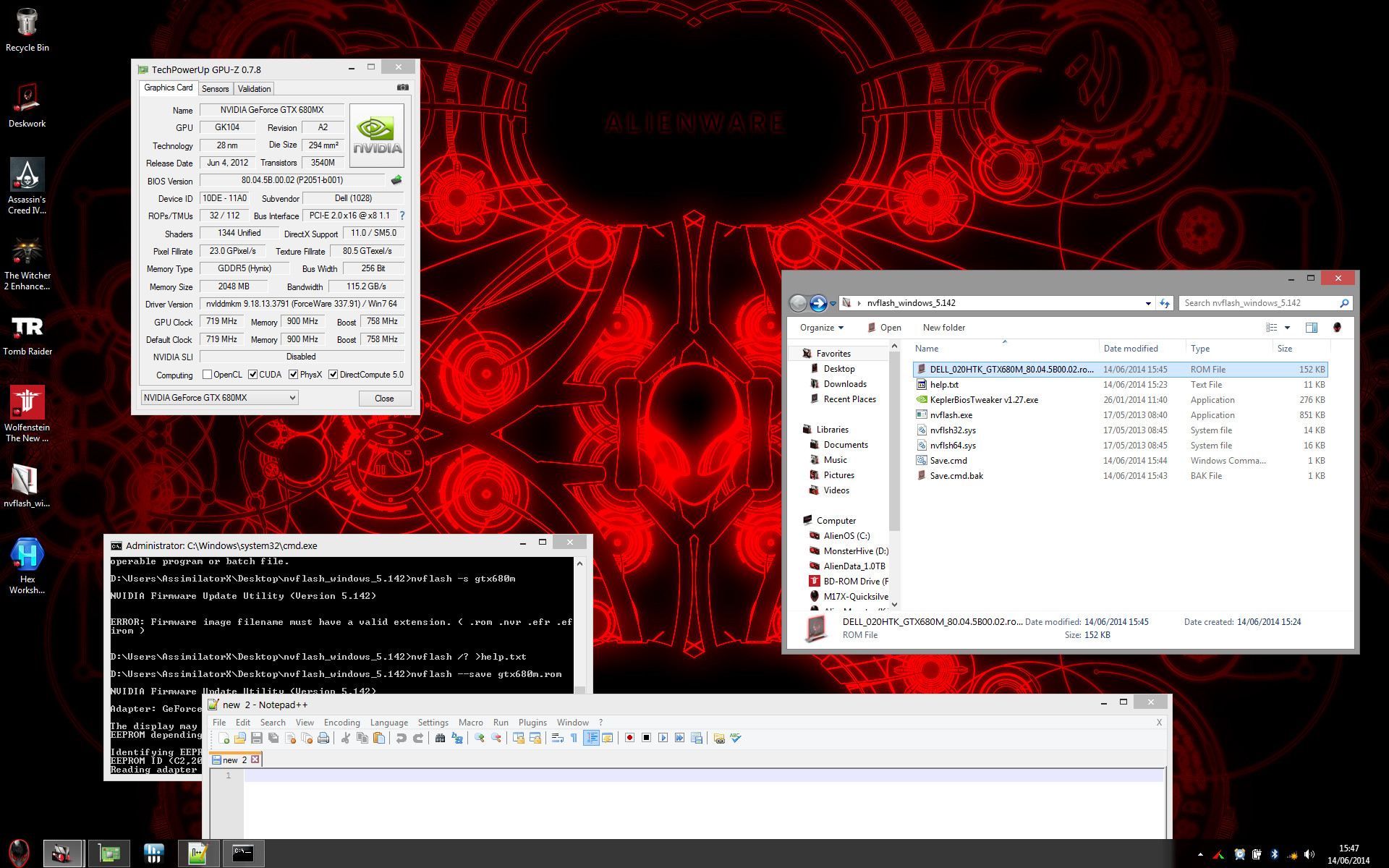This screenshot has width=1389, height=868.
Task: Click Start button on taskbar
Action: click(19, 854)
